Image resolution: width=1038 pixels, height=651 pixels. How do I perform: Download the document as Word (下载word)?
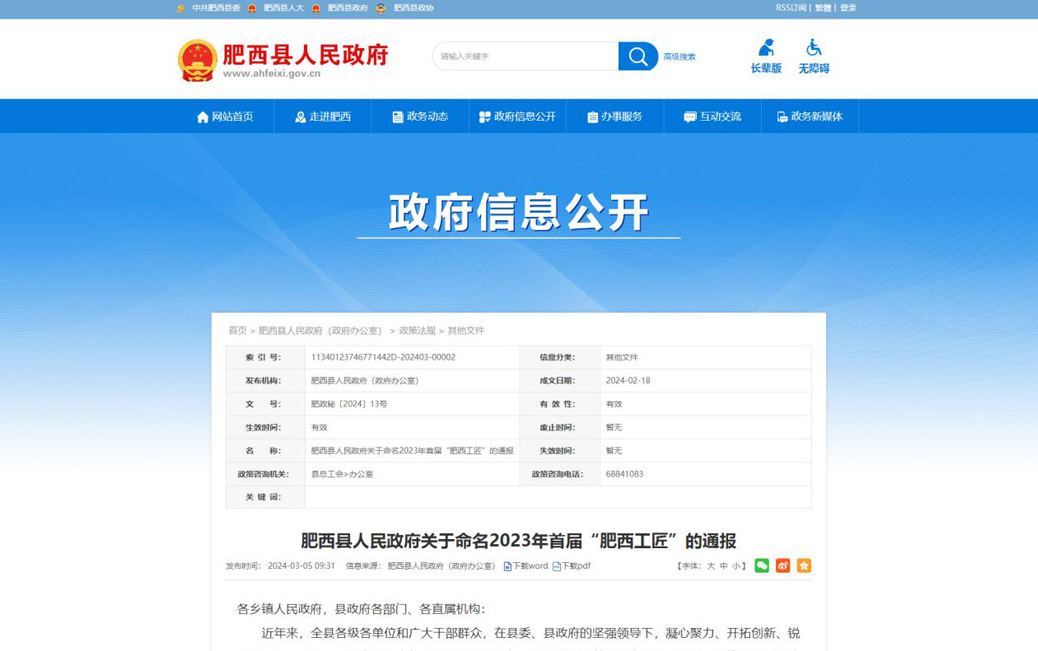coord(526,566)
